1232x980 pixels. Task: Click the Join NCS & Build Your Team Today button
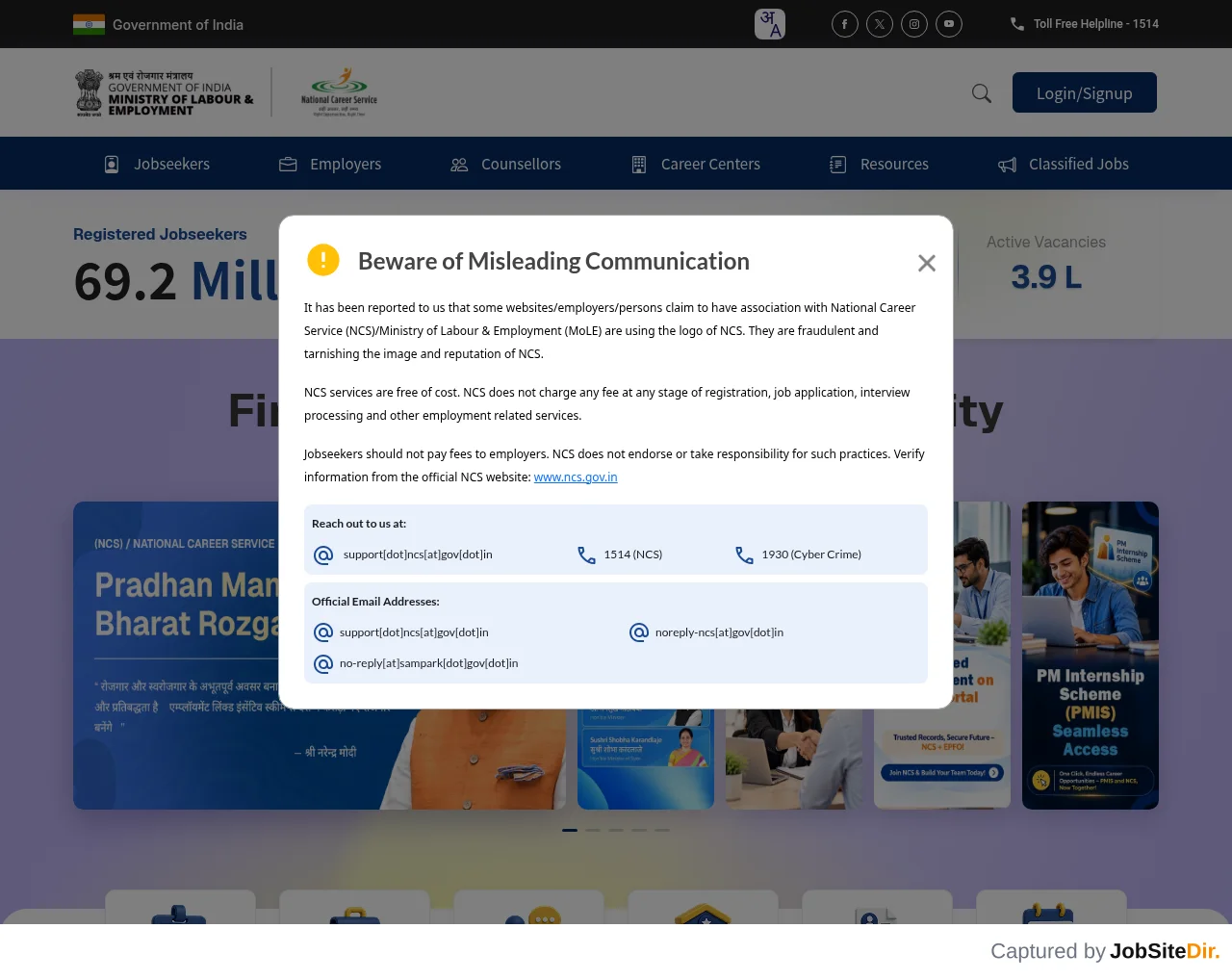[x=941, y=773]
